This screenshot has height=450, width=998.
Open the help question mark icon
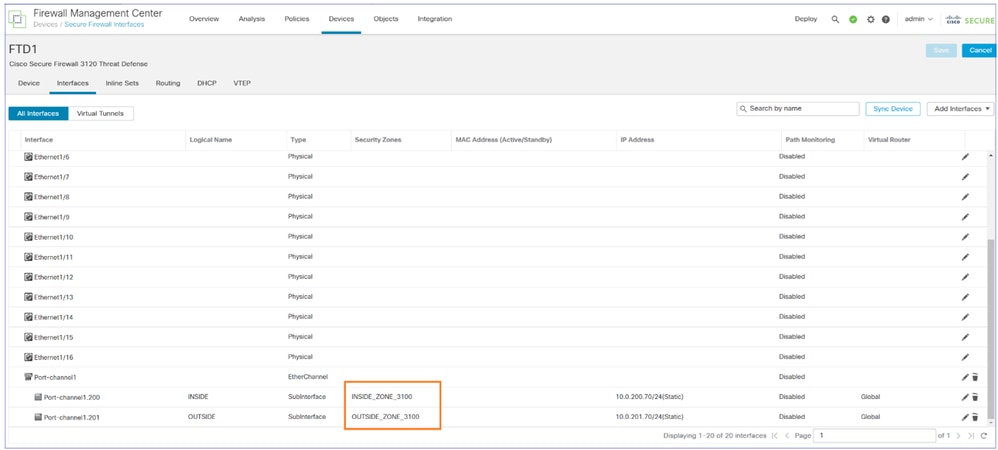click(x=885, y=19)
